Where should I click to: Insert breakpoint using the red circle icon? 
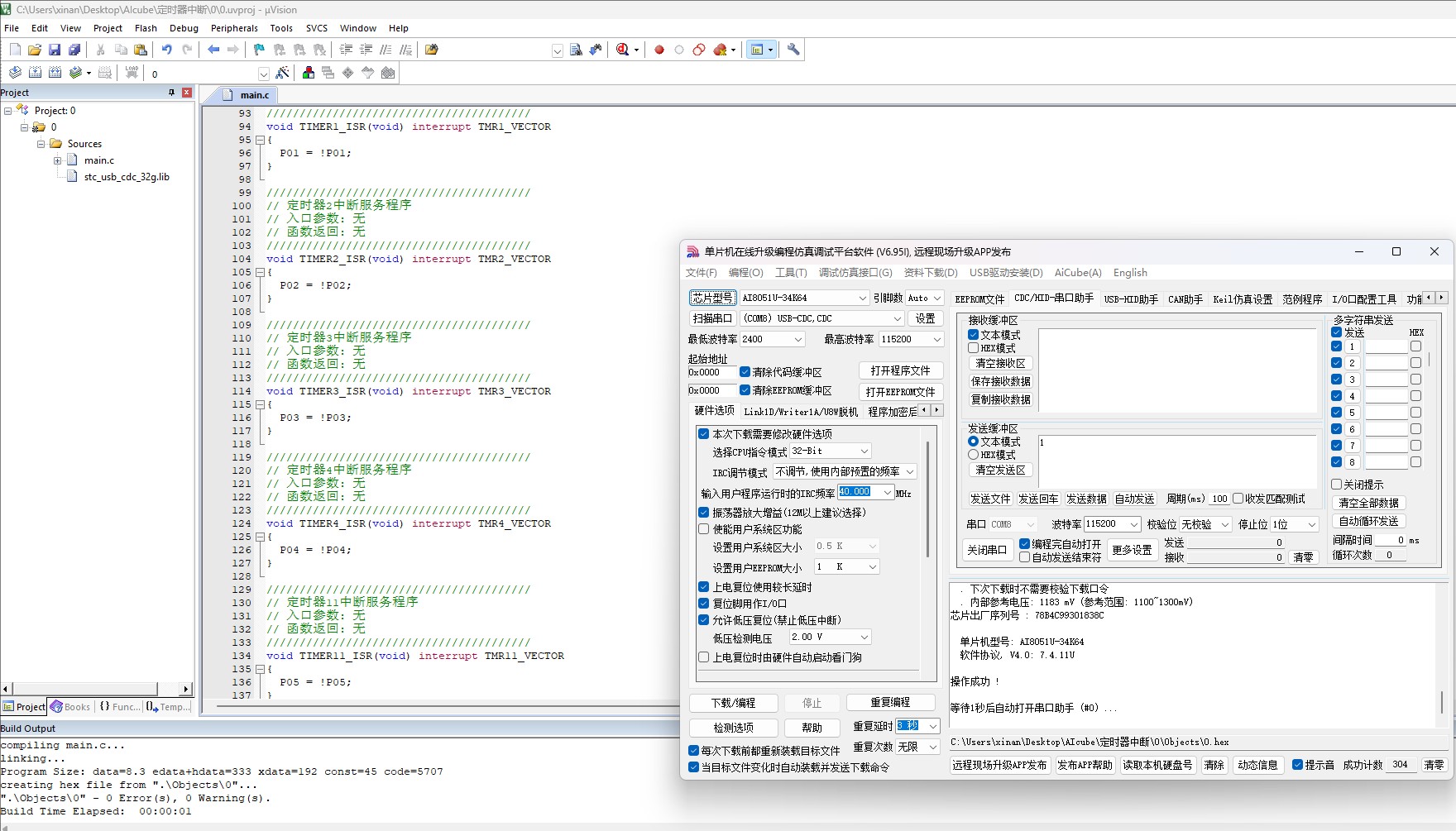[659, 50]
